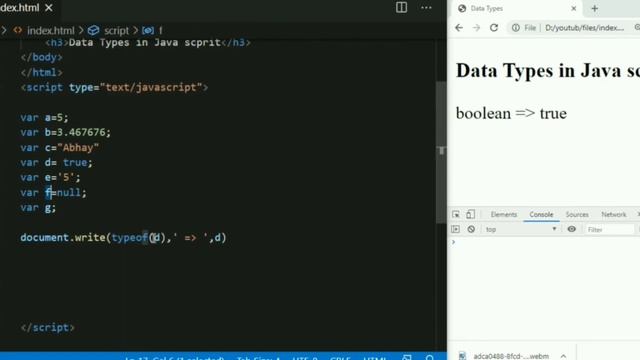This screenshot has width=640, height=360.
Task: Expand the download item options chevron
Action: 563,356
